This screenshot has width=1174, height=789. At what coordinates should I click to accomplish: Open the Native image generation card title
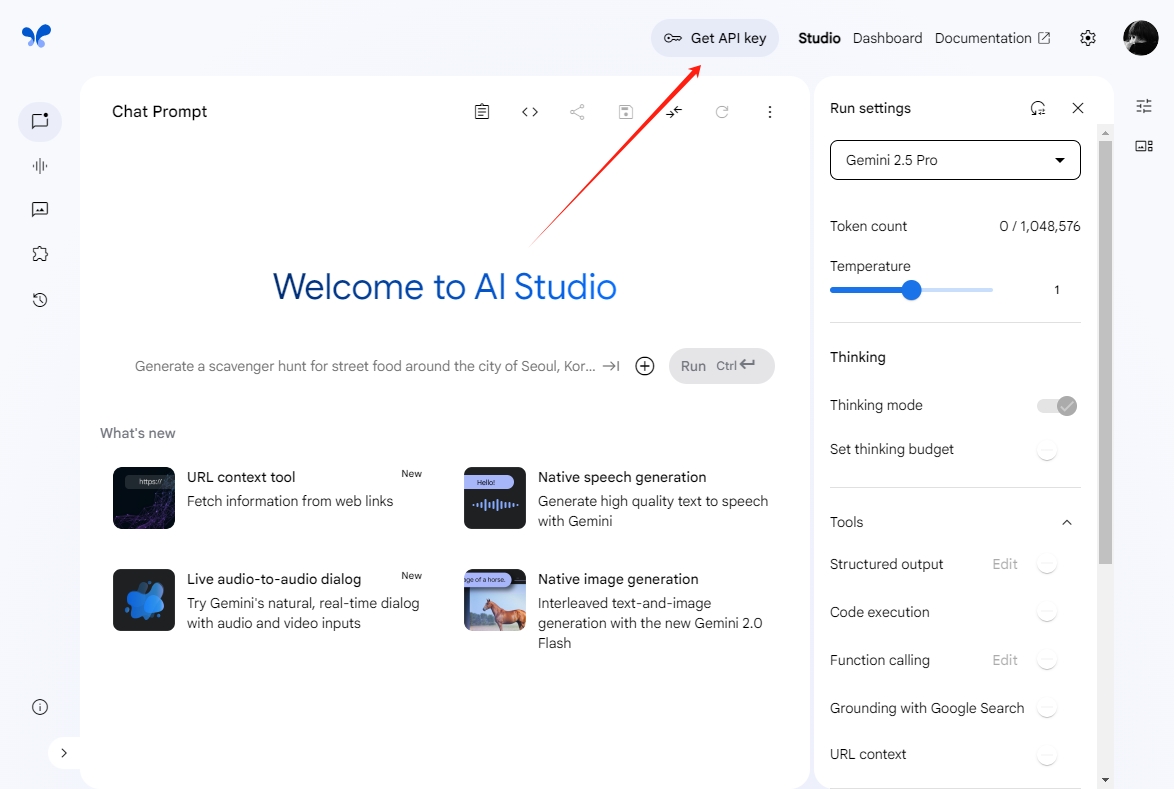(x=618, y=579)
